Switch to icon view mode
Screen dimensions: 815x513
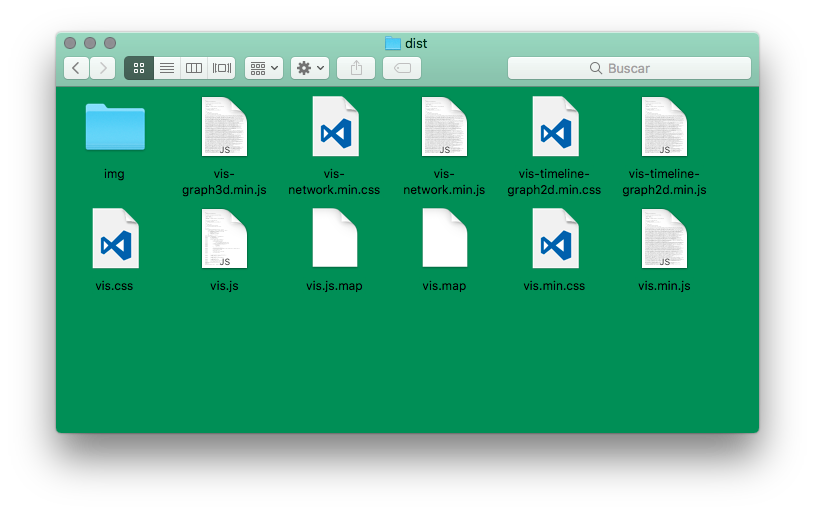point(139,68)
